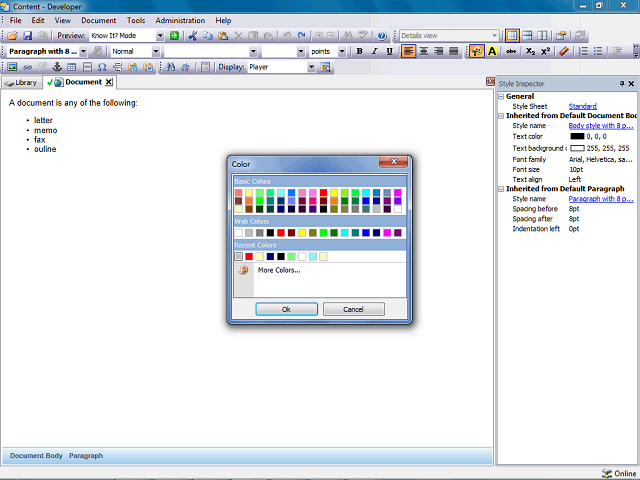Image resolution: width=640 pixels, height=480 pixels.
Task: Pick the yellow swatch in Web Colors
Action: pyautogui.click(x=302, y=233)
